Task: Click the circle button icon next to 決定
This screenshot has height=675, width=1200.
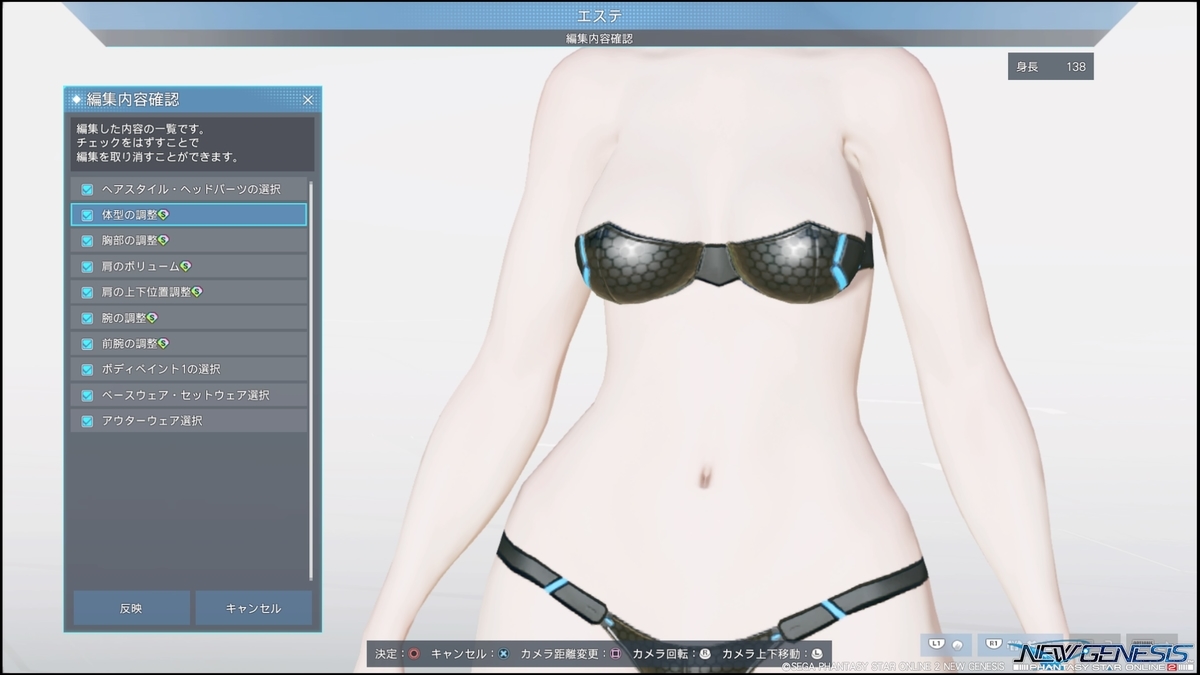Action: 413,654
